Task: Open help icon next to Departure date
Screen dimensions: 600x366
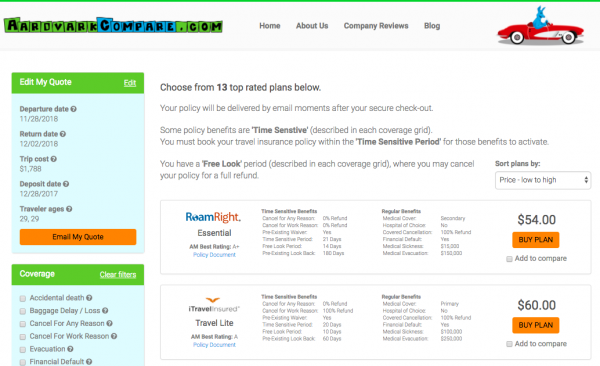Action: (x=73, y=109)
